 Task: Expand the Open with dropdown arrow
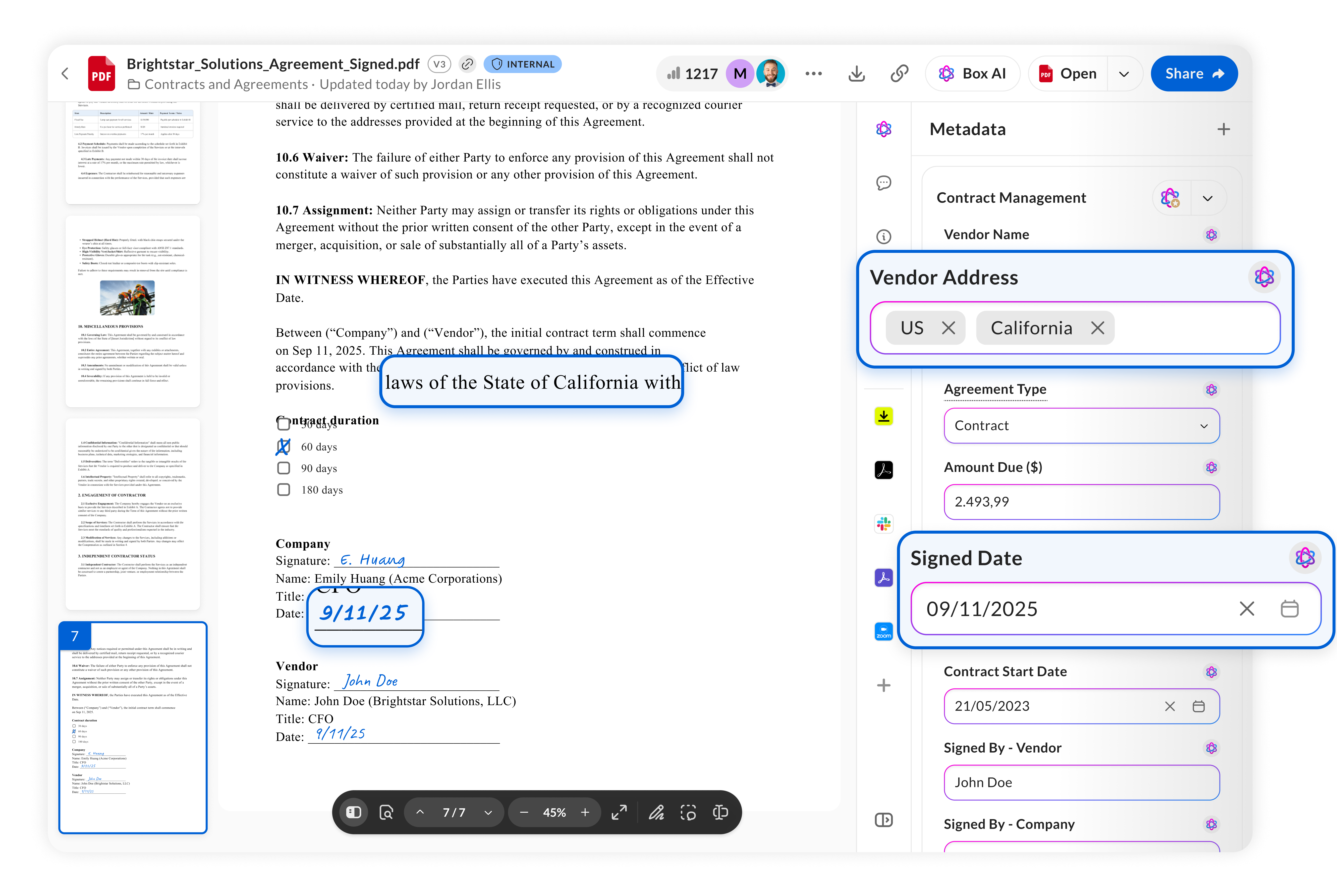point(1124,74)
